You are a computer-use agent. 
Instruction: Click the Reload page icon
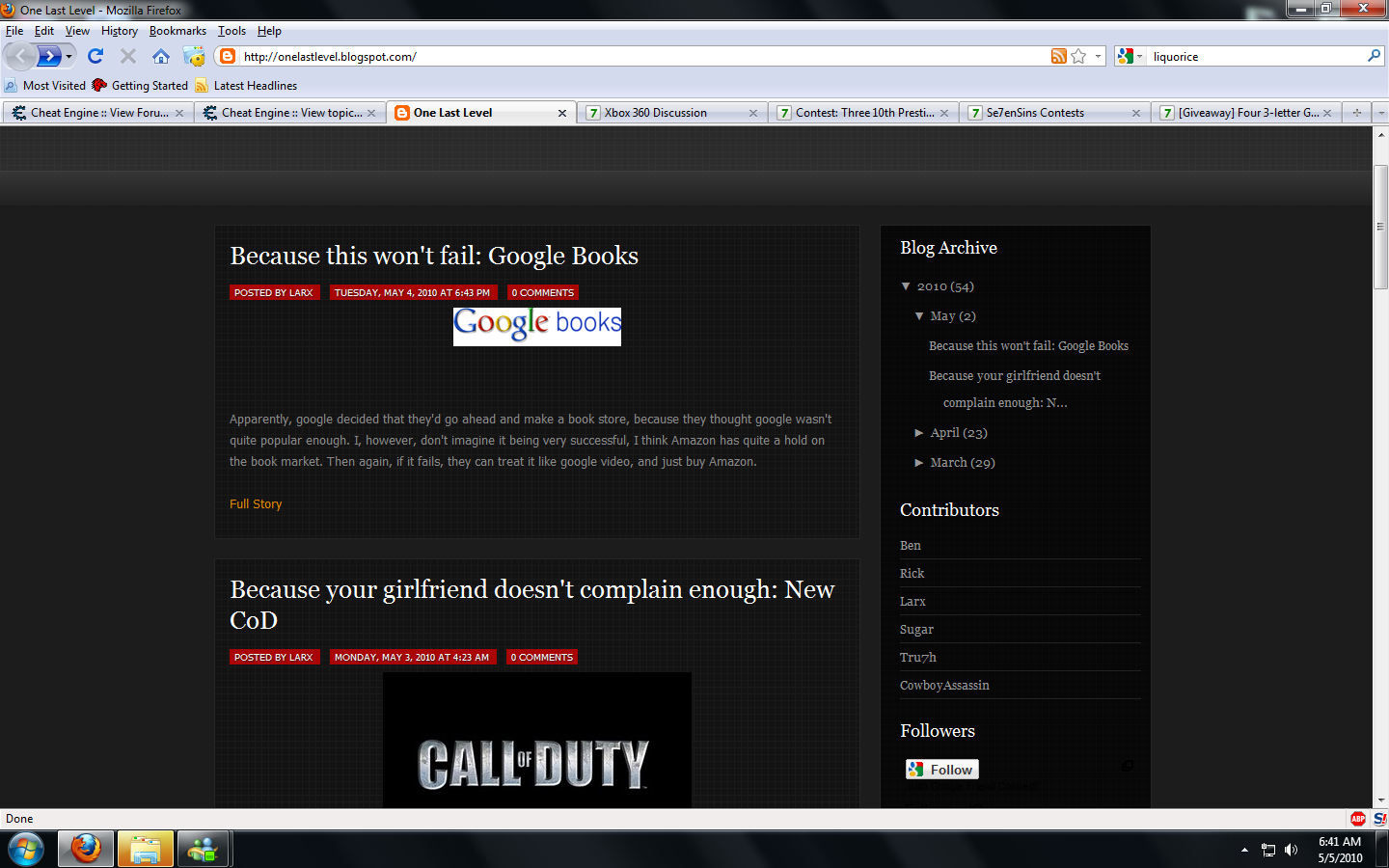(x=95, y=56)
